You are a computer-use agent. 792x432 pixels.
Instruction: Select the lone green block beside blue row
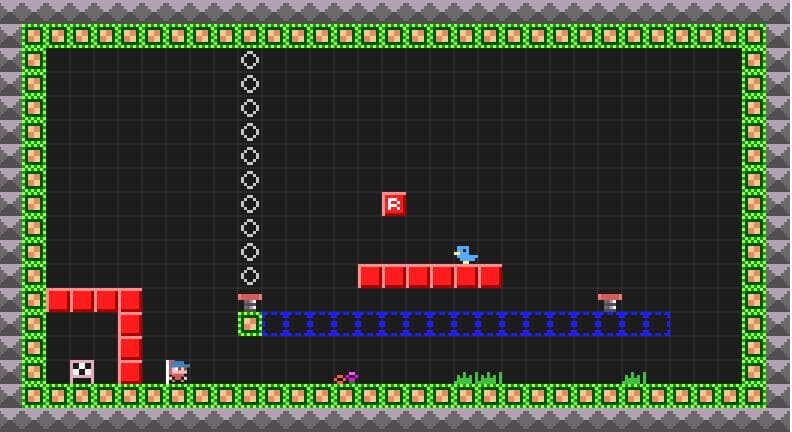click(250, 324)
